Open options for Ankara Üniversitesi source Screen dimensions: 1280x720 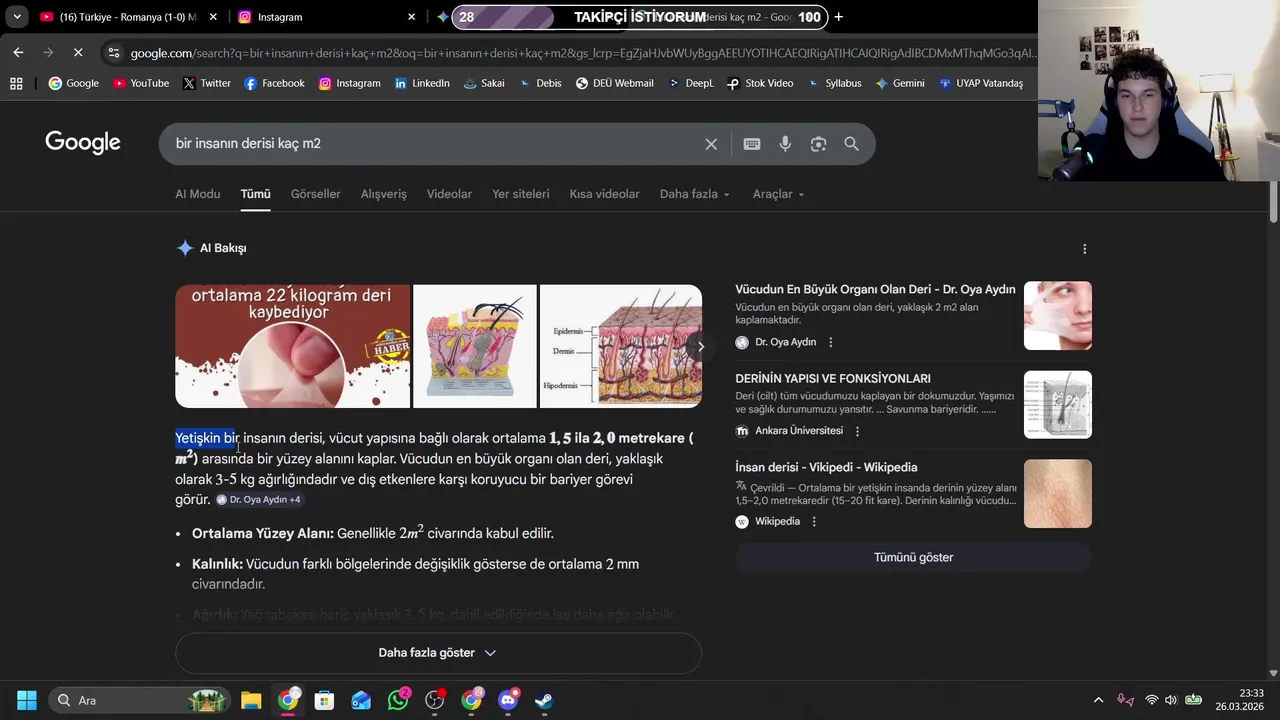(x=857, y=431)
